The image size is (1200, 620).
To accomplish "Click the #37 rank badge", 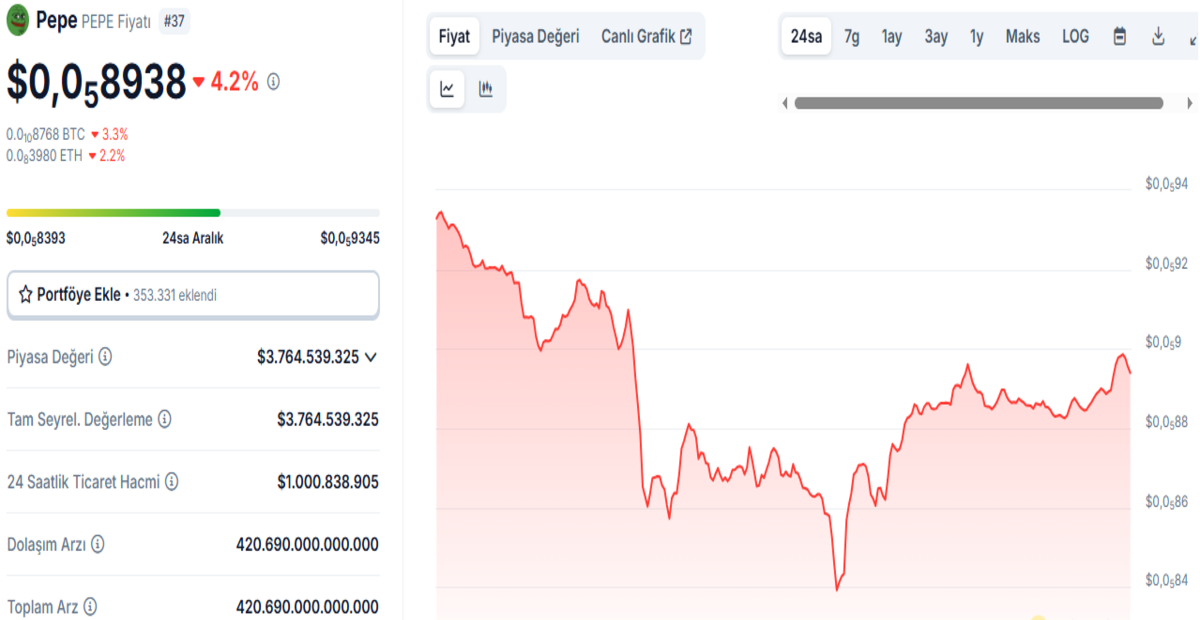I will pyautogui.click(x=174, y=20).
